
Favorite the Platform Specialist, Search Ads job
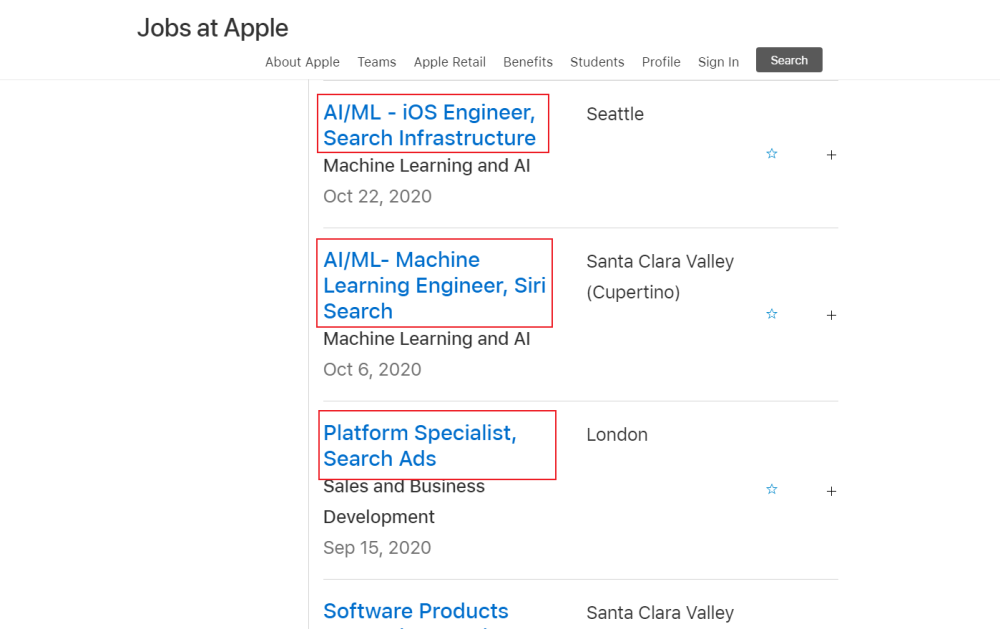coord(771,490)
